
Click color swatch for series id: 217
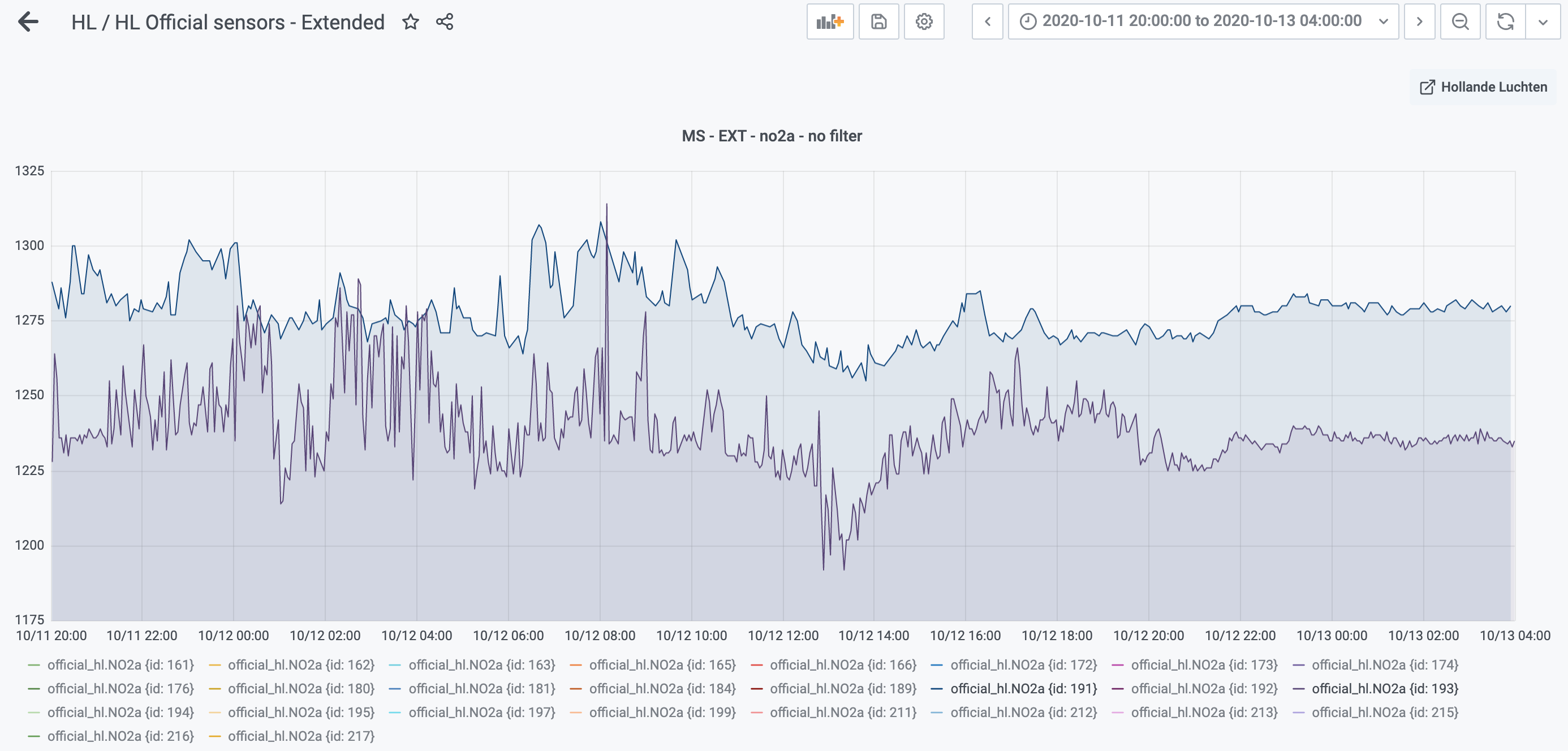(x=214, y=736)
